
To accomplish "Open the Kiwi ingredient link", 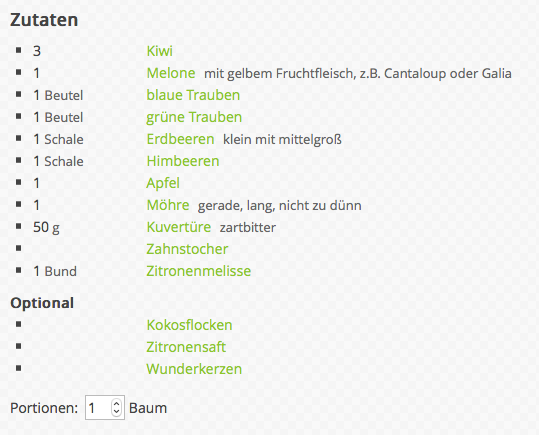I will coord(160,51).
